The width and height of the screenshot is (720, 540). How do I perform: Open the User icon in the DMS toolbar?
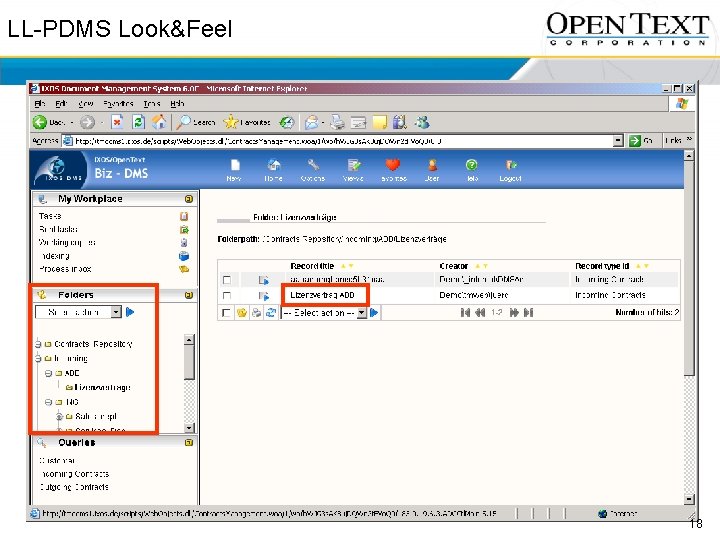click(432, 165)
